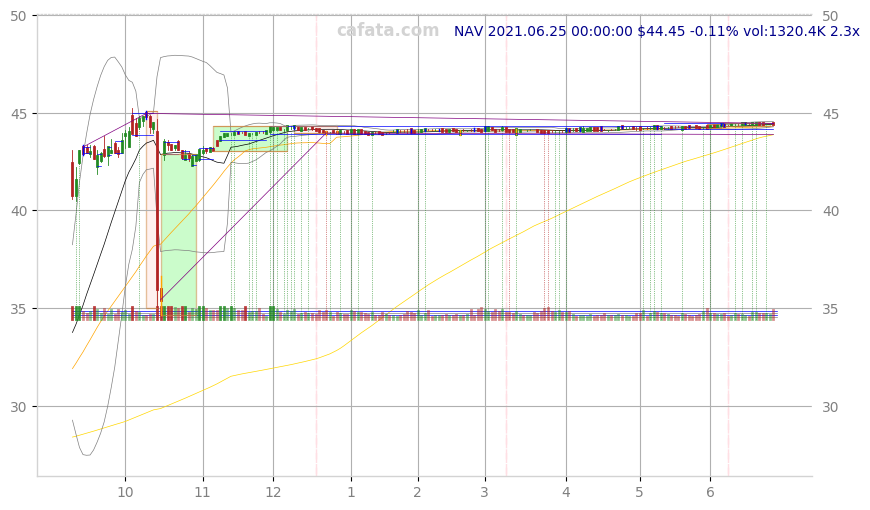The width and height of the screenshot is (870, 510).
Task: Click time axis label 10
Action: tap(125, 492)
